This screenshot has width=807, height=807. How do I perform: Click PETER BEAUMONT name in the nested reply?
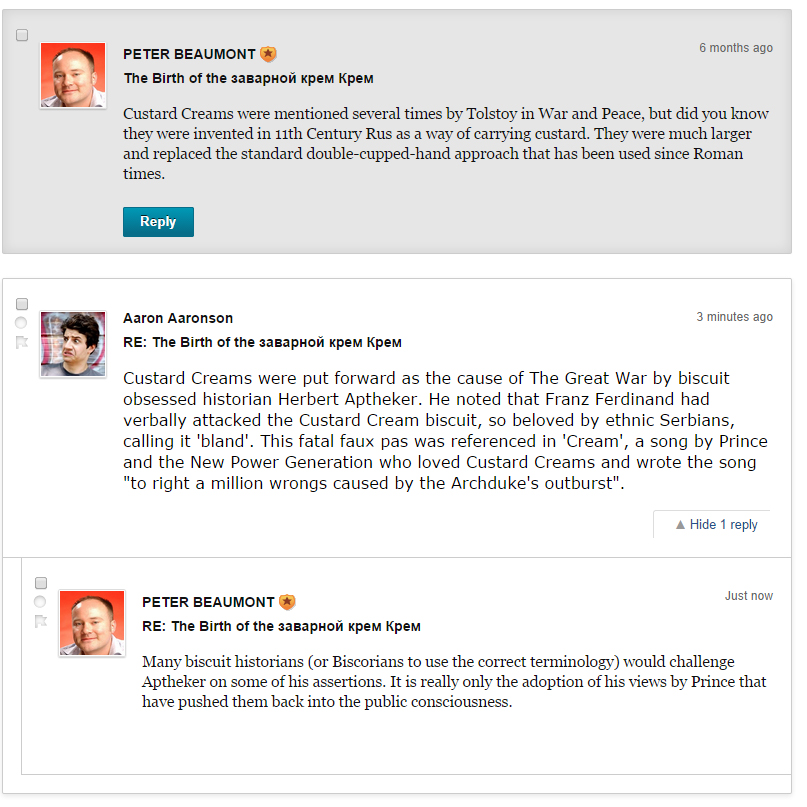coord(208,602)
